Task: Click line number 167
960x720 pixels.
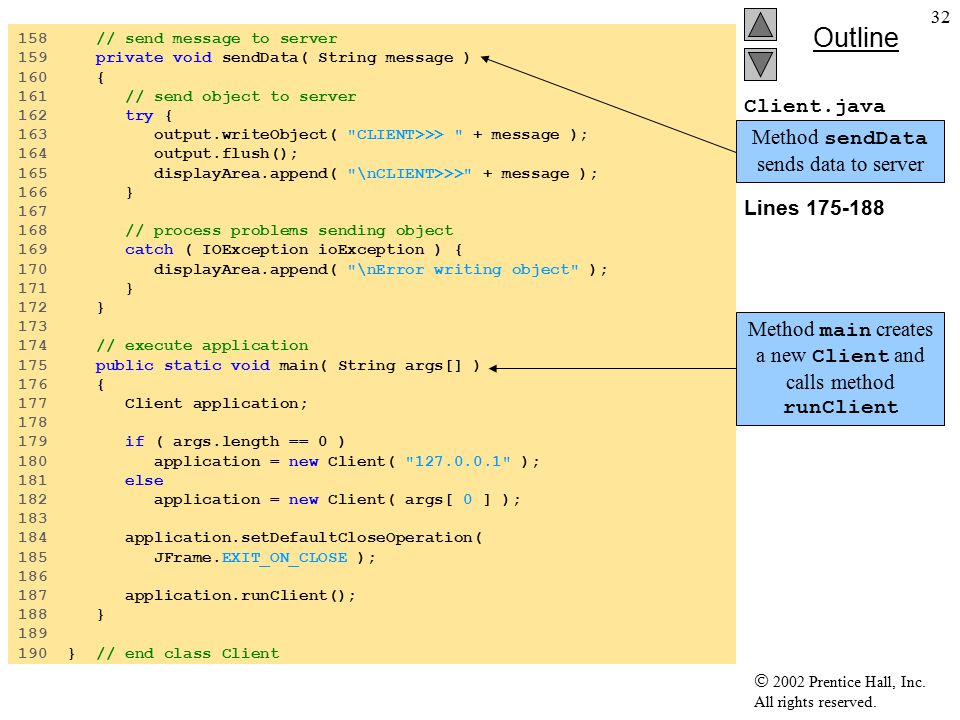Action: pos(32,212)
